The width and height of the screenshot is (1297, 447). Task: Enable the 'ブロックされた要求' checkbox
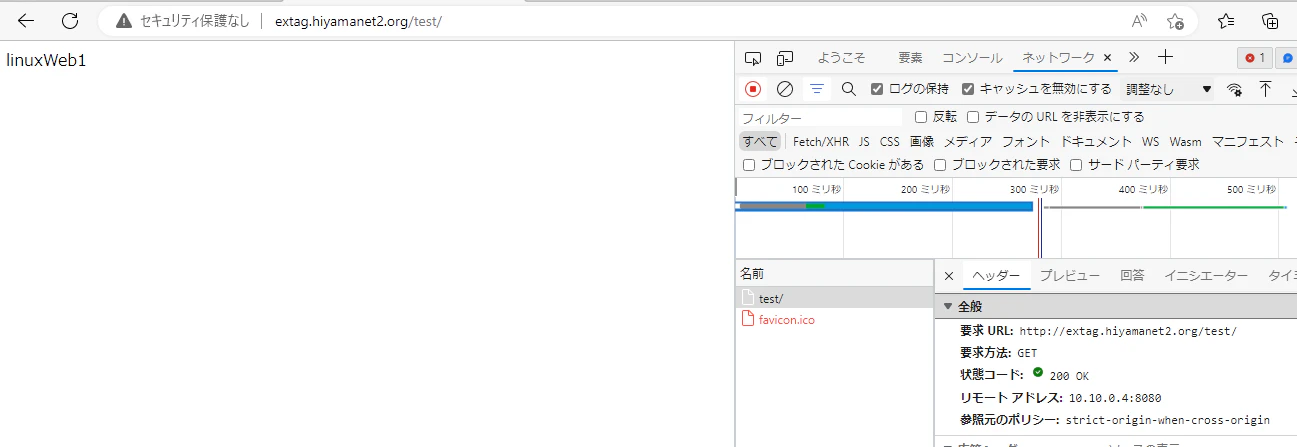940,165
